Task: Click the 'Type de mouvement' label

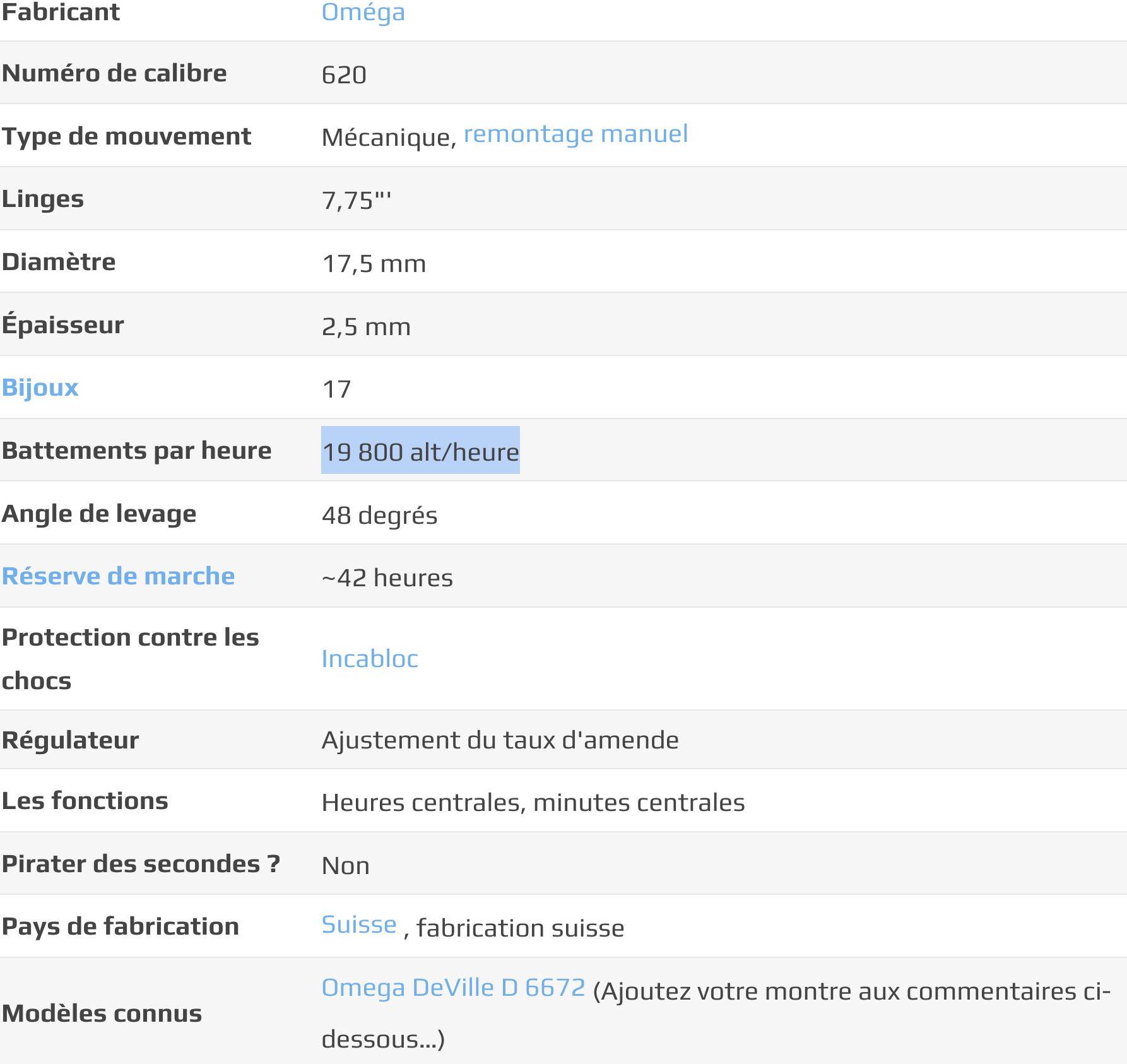Action: point(126,136)
